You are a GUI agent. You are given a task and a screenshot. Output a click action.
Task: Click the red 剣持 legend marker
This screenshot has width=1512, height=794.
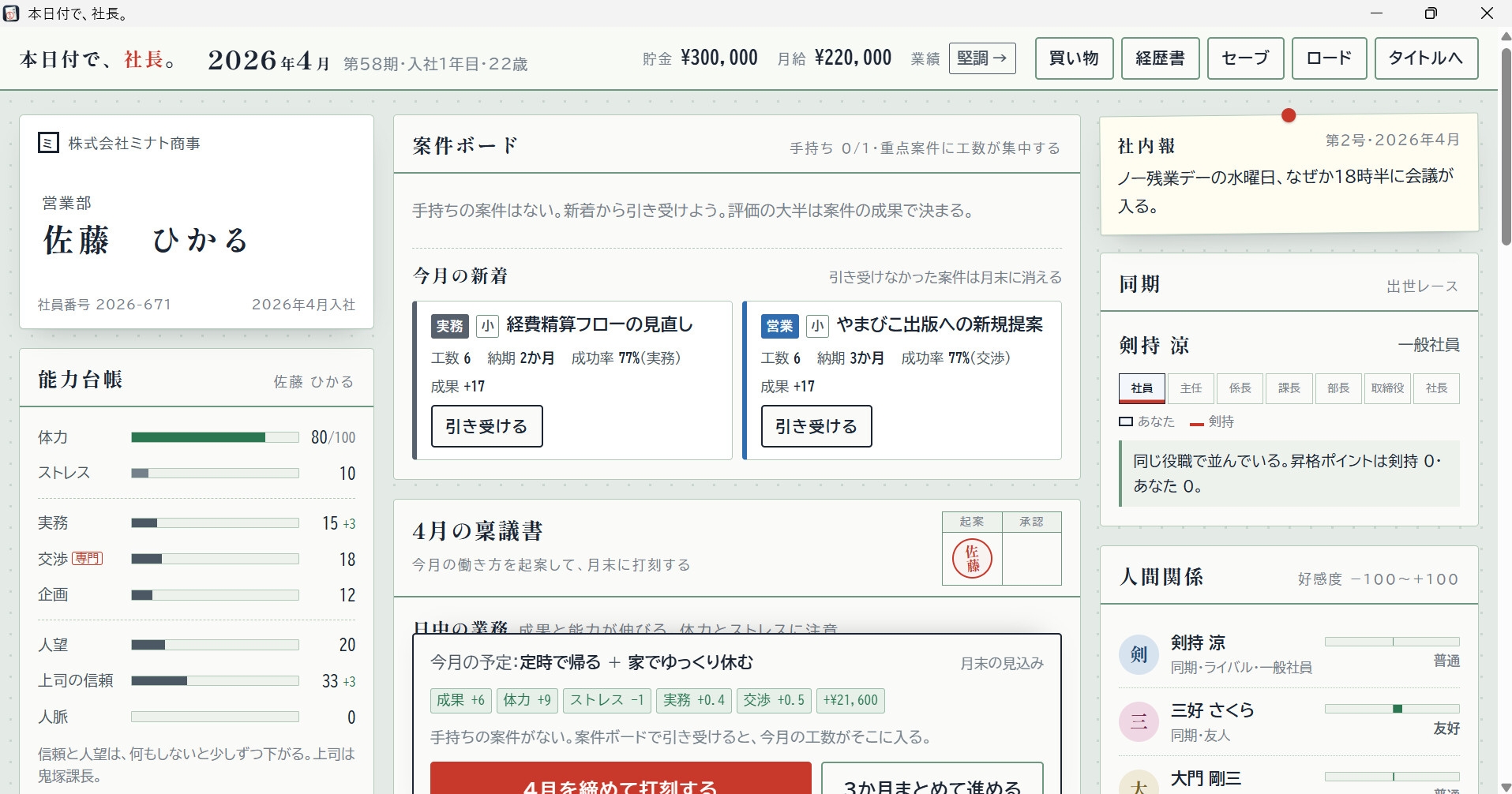pos(1197,424)
